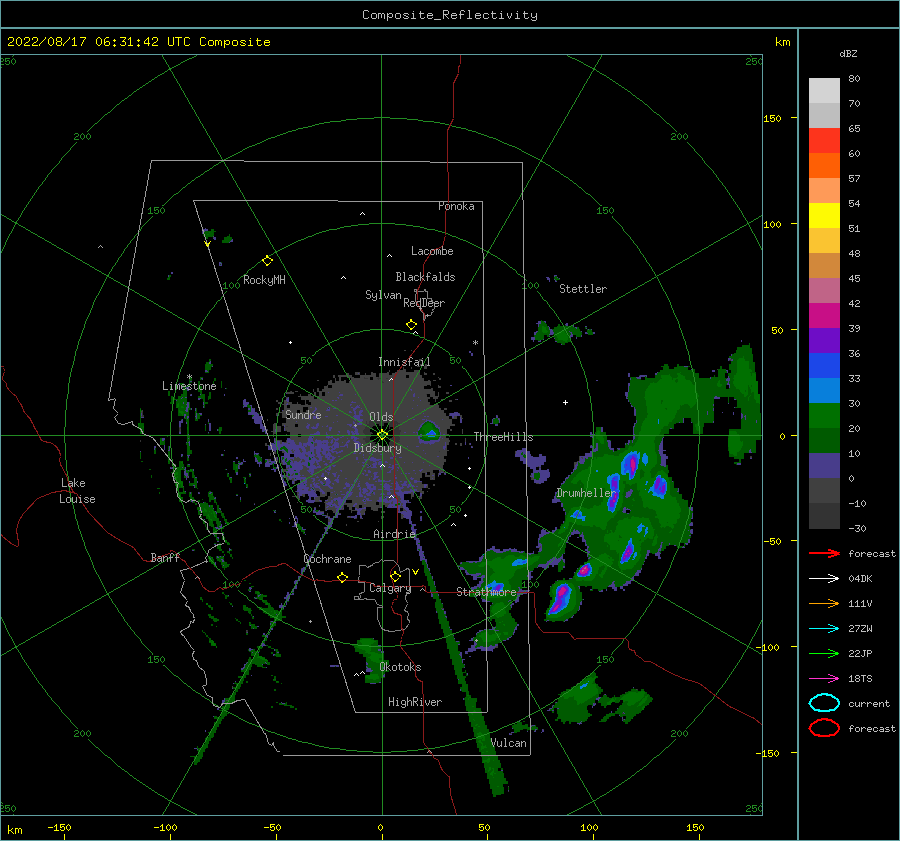Click the Calgary city label
This screenshot has width=900, height=841.
pyautogui.click(x=390, y=588)
